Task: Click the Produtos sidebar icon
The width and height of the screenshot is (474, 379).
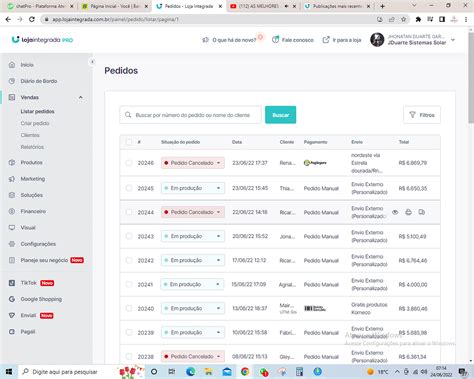Action: tap(12, 162)
